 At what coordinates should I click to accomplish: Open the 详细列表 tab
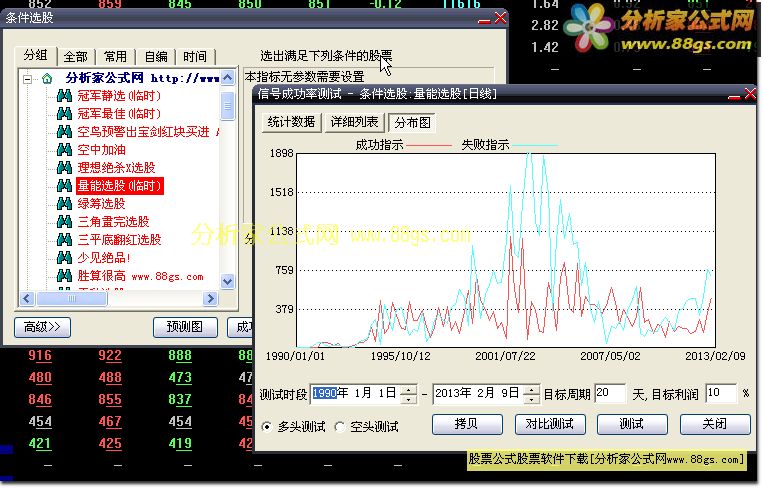(x=354, y=122)
